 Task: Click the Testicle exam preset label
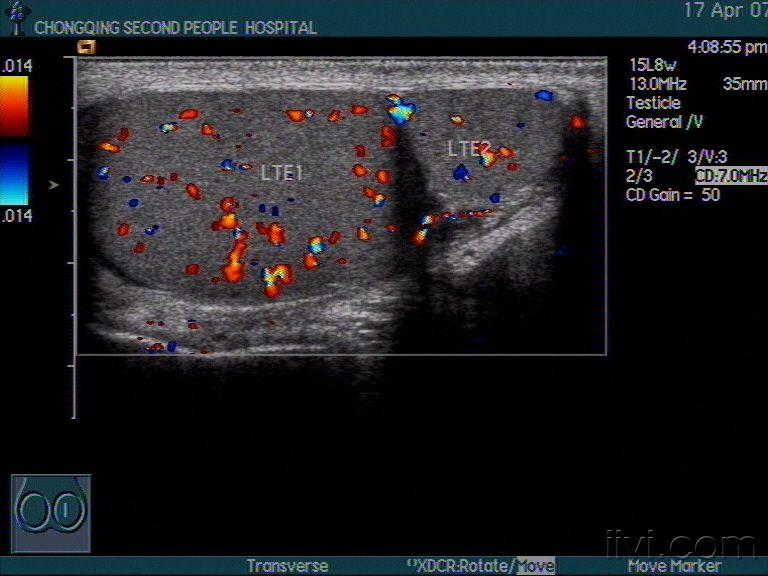tap(653, 103)
